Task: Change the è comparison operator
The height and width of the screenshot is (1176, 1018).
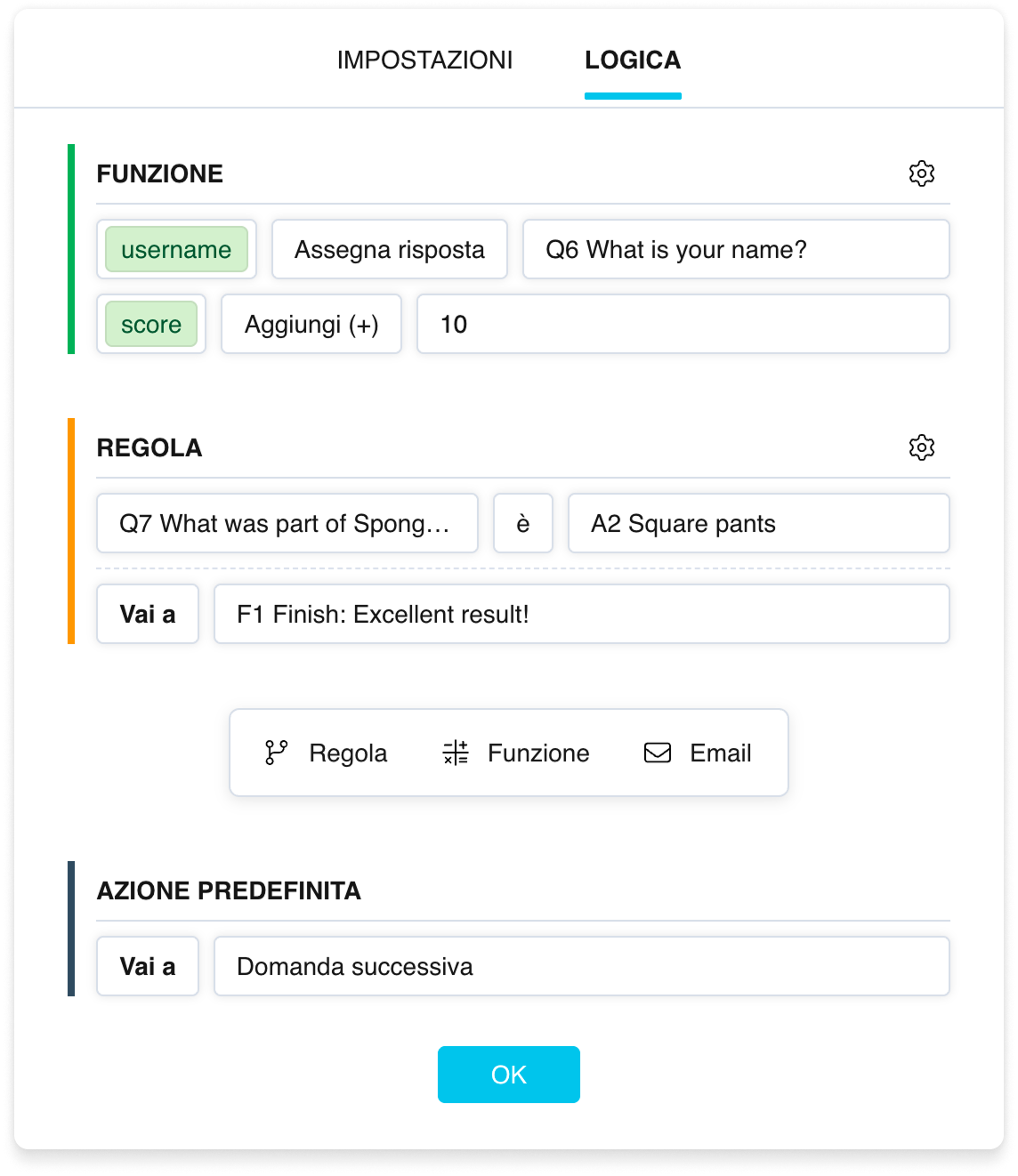Action: 523,523
